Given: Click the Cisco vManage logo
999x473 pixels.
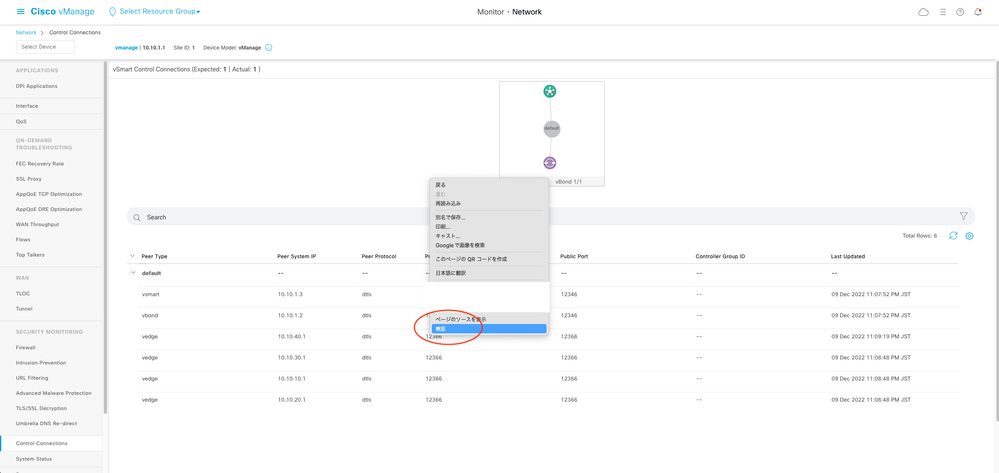Looking at the screenshot, I should point(62,11).
